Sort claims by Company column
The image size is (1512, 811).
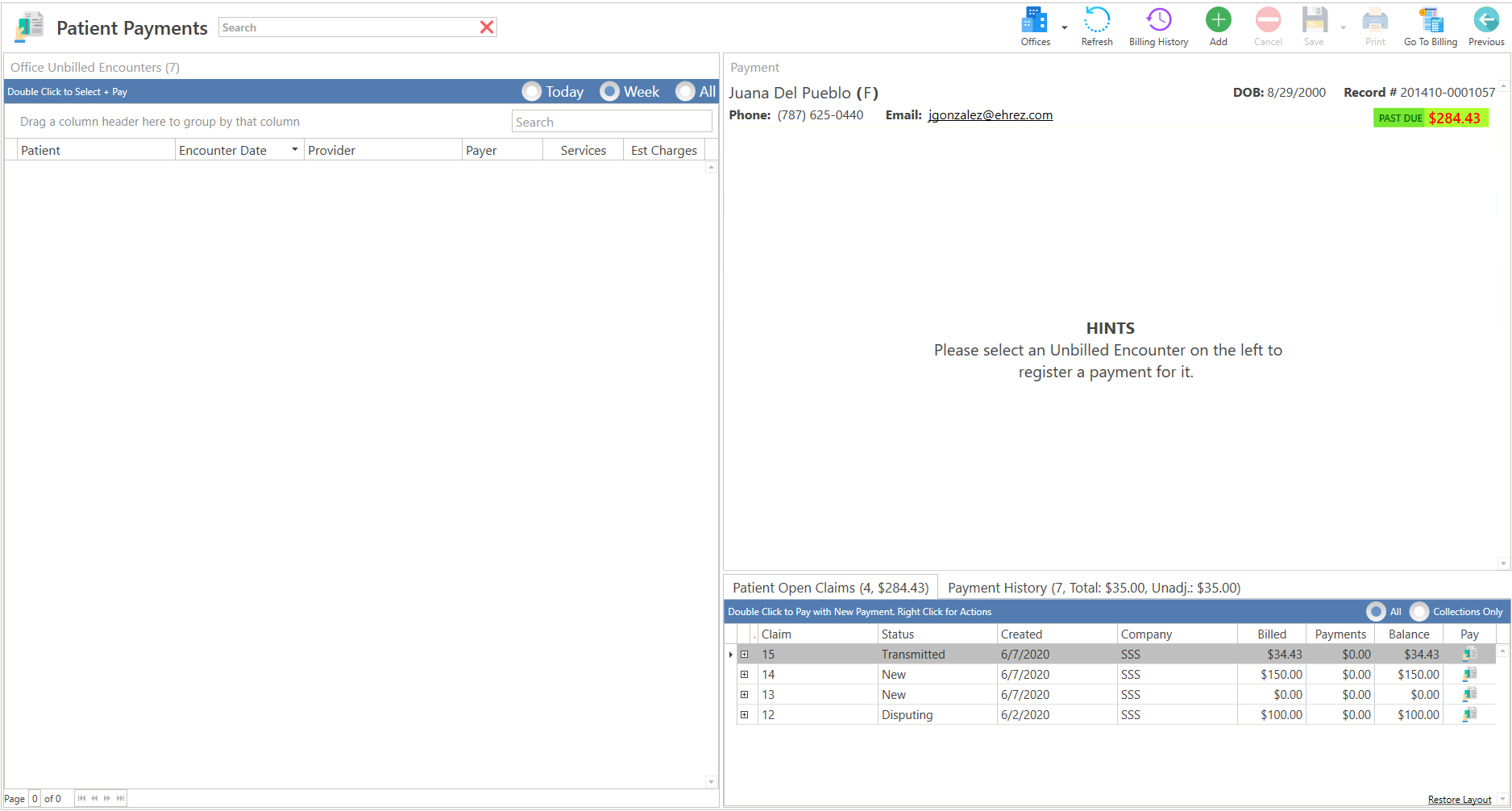(x=1178, y=634)
